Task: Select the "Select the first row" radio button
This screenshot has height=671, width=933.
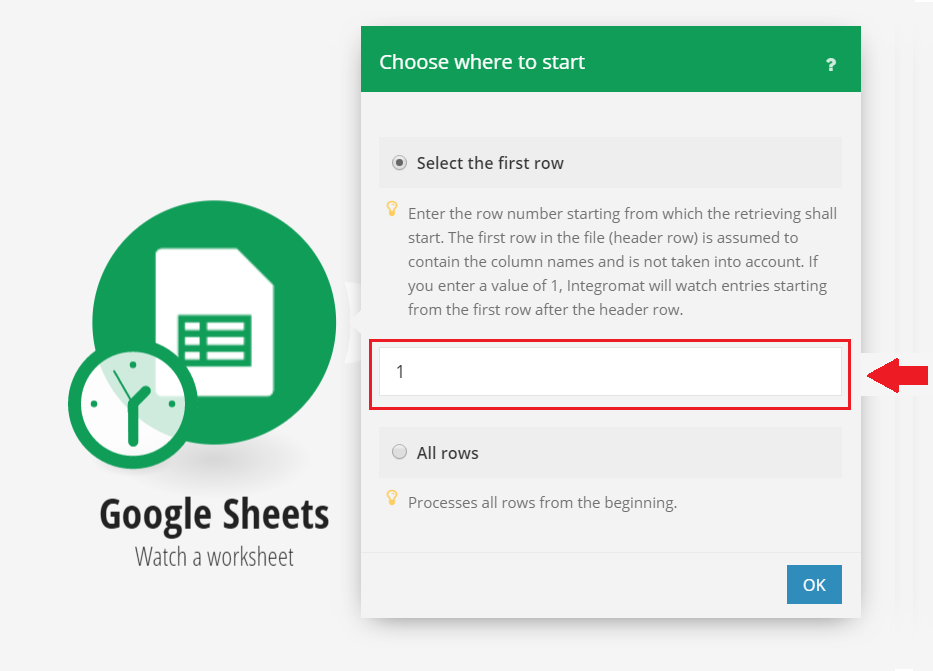Action: (400, 163)
